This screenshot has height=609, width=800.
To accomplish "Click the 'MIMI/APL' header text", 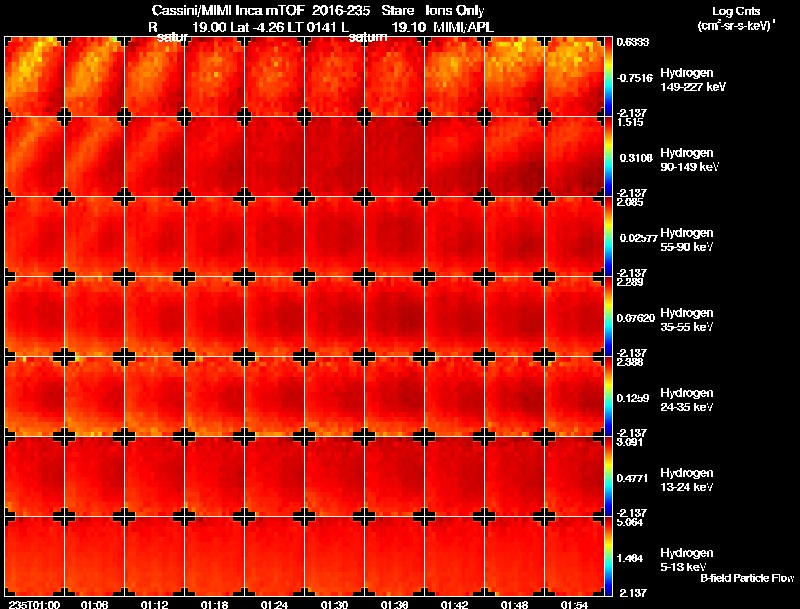I will (x=463, y=27).
